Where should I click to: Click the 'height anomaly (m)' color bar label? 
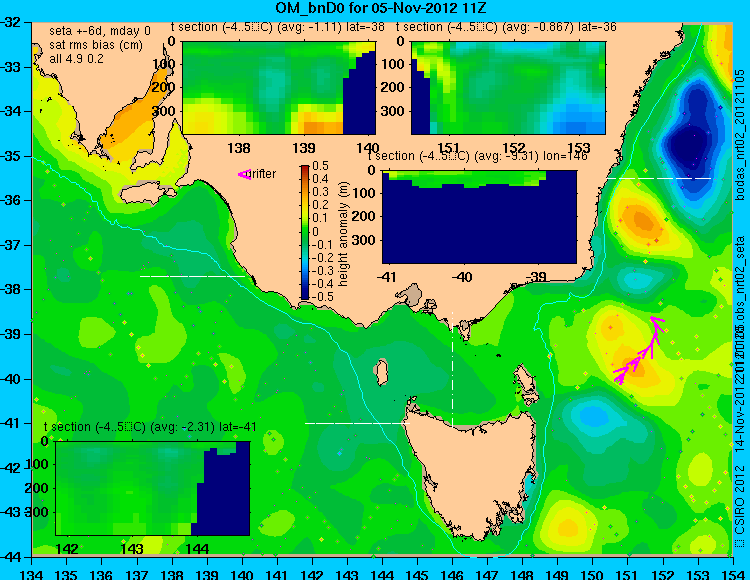click(x=343, y=233)
